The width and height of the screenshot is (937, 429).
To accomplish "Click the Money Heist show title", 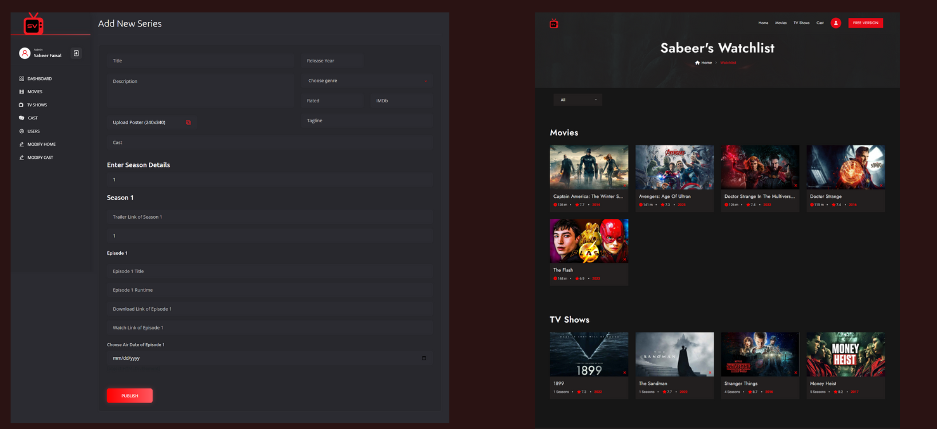I will [823, 384].
